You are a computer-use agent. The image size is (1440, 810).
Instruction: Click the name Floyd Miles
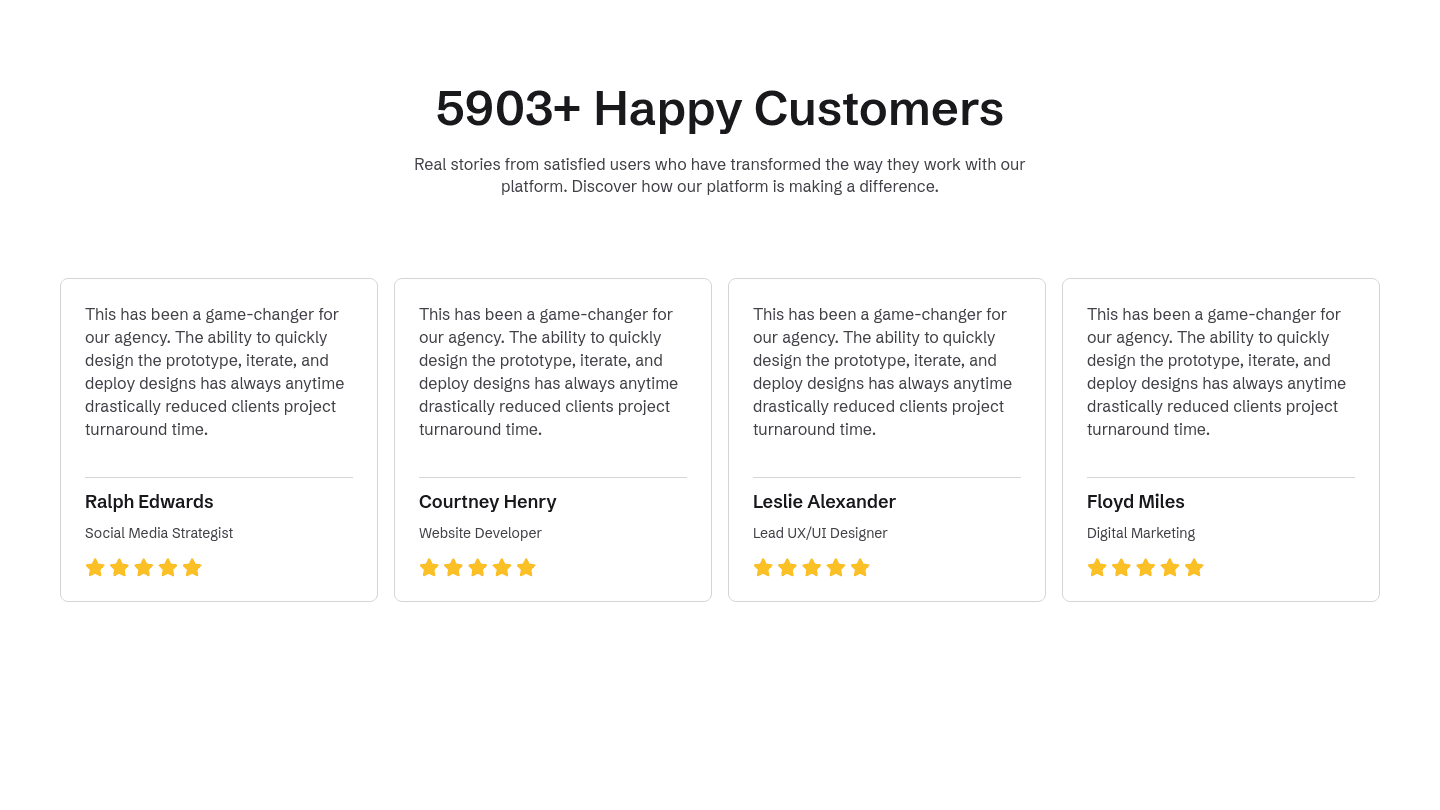click(x=1135, y=502)
